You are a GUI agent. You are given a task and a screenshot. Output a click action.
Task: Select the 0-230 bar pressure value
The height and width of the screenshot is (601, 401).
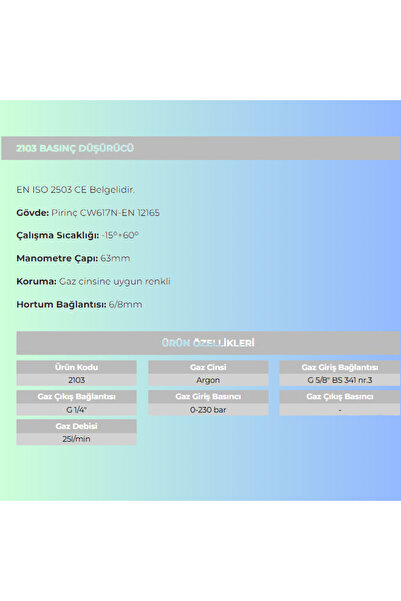coord(208,409)
